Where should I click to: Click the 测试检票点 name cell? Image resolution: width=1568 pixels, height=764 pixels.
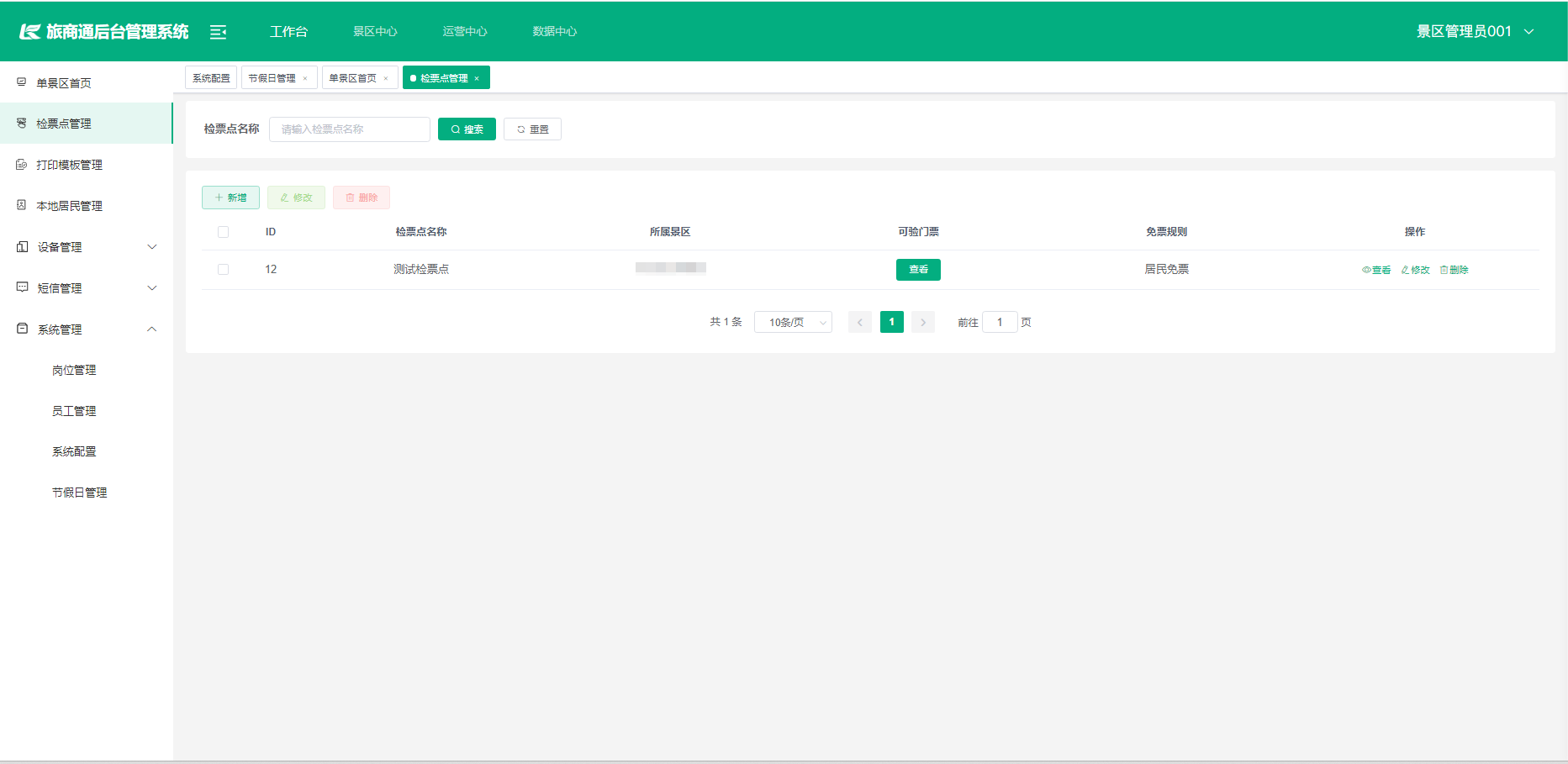421,269
